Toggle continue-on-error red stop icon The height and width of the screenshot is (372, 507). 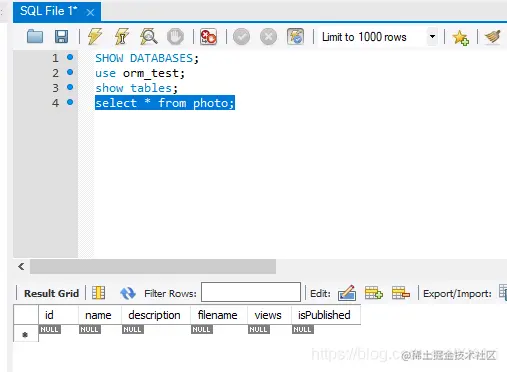[208, 36]
